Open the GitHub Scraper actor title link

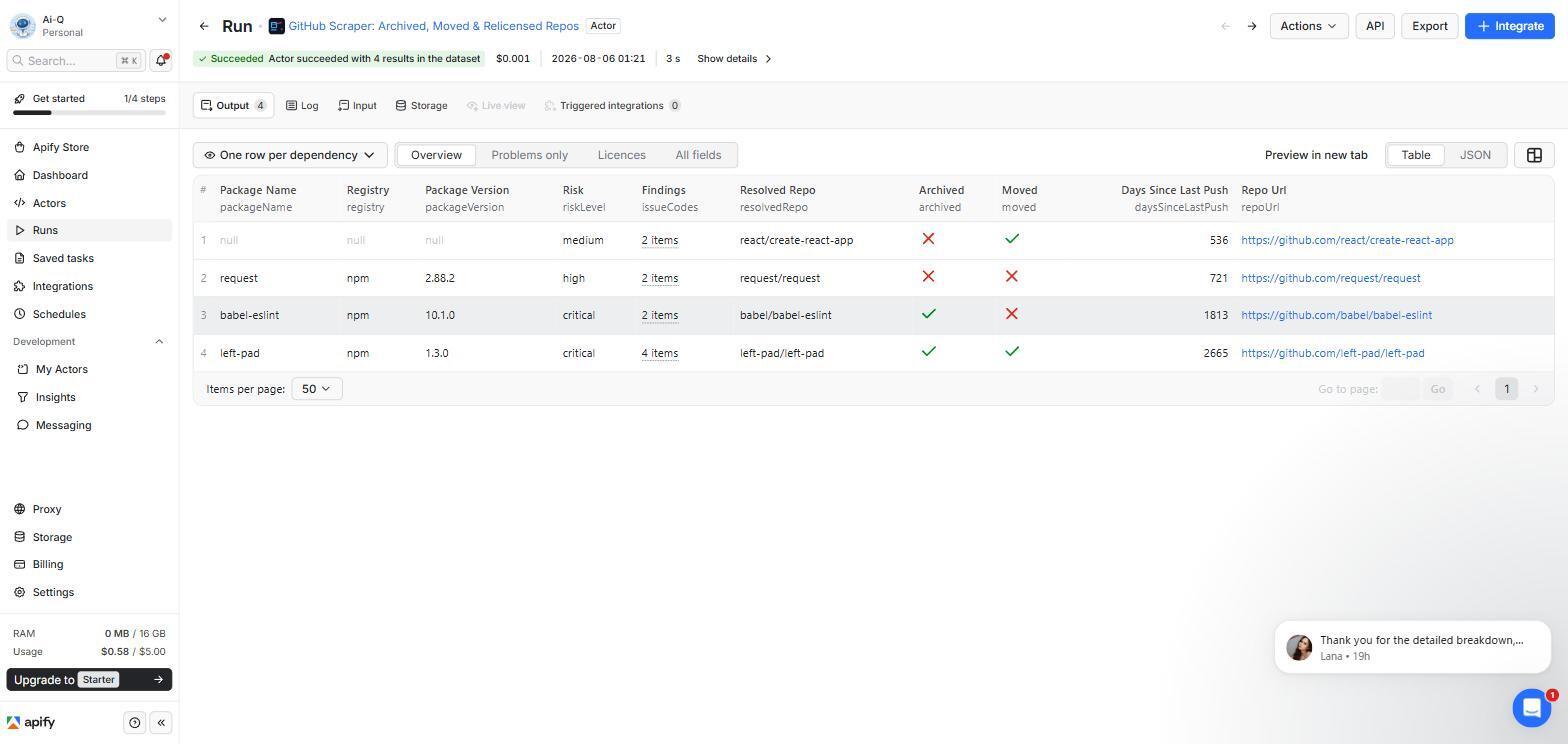(x=433, y=26)
